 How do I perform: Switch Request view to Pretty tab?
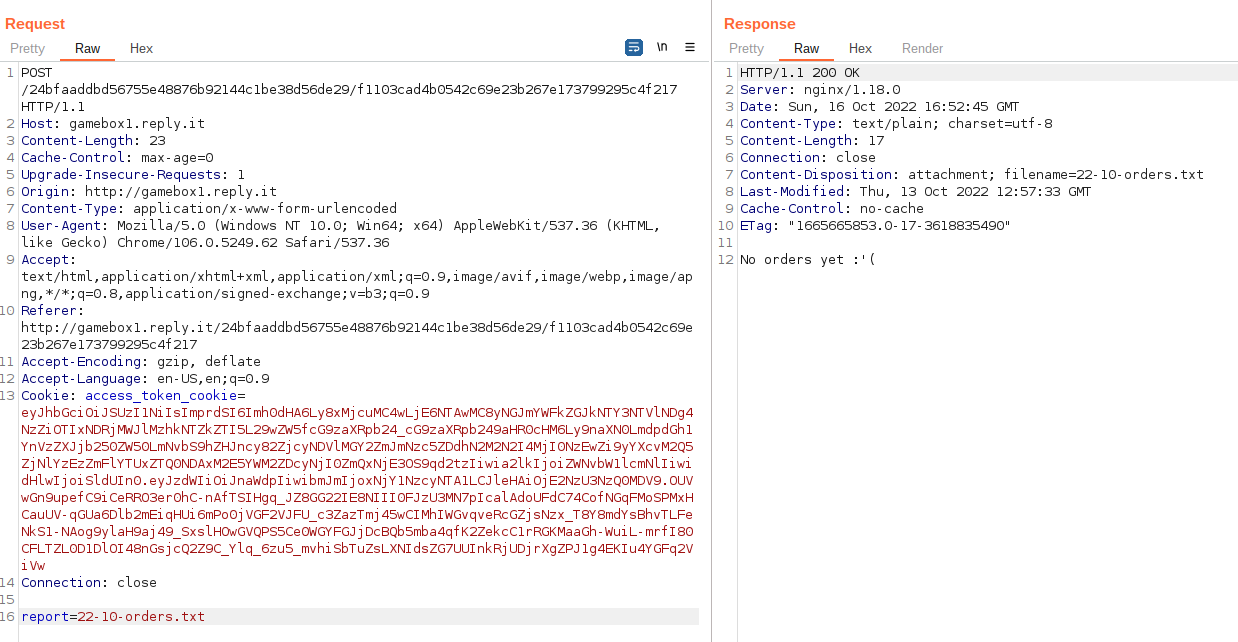tap(28, 48)
